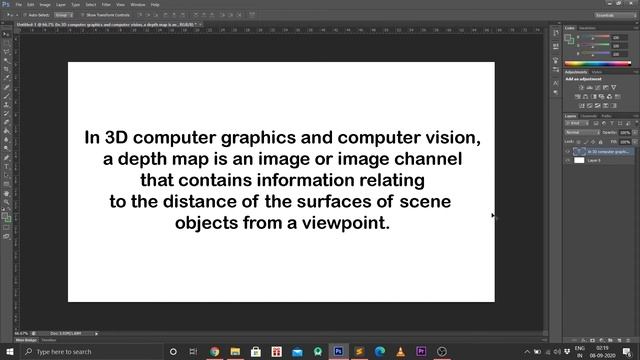Select the Spot Healing Brush tool
Image resolution: width=640 pixels, height=360 pixels.
6,87
